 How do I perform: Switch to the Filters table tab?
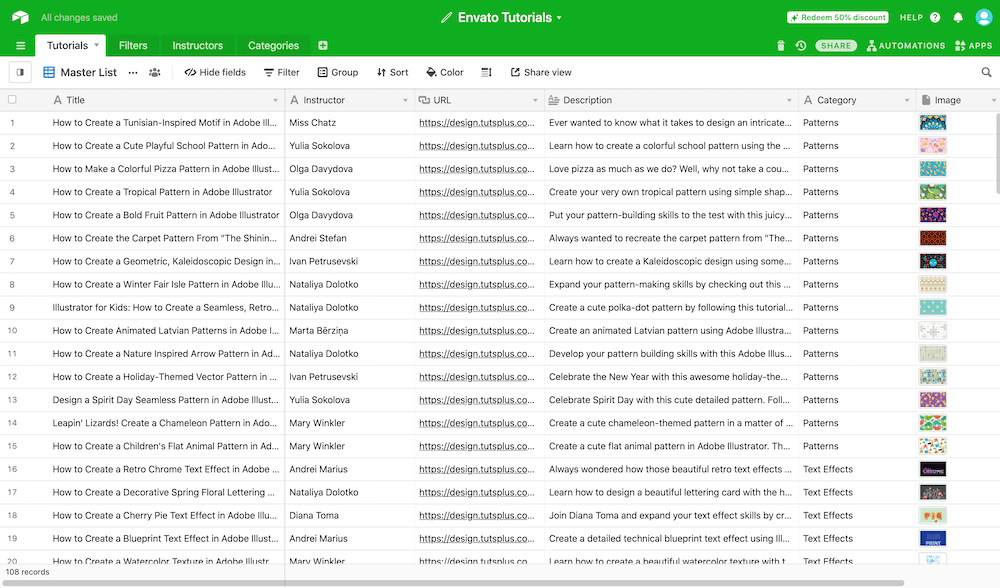pos(133,45)
